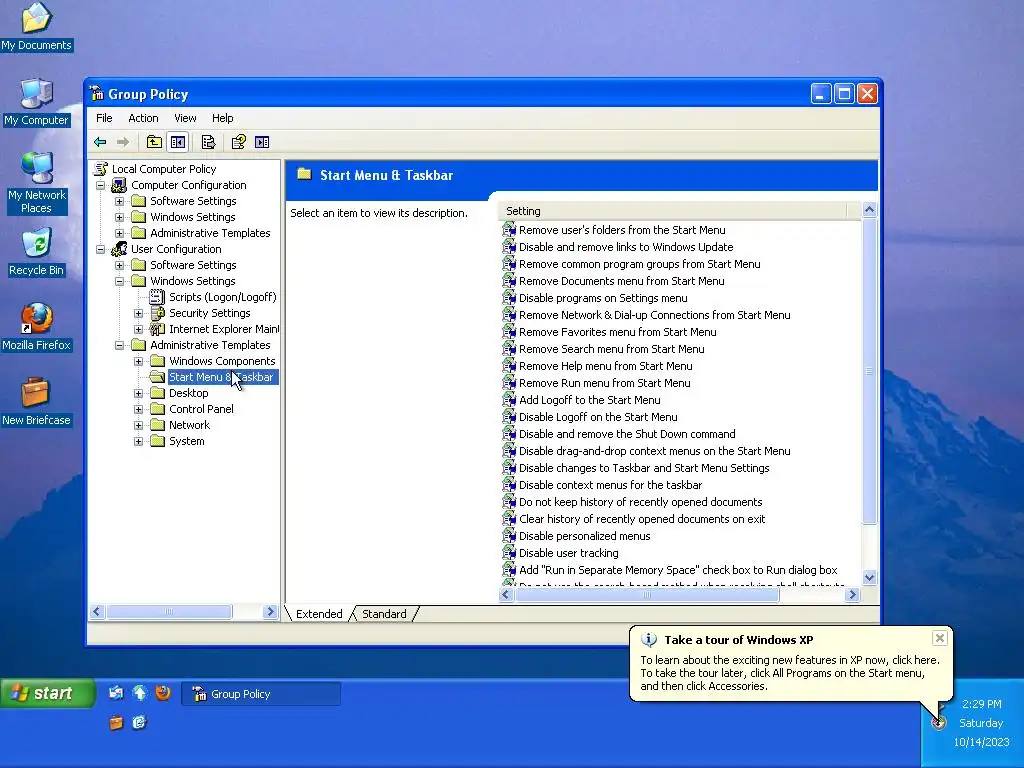1024x768 pixels.
Task: Click the briefcase icon in the lower quick launch row
Action: [116, 722]
